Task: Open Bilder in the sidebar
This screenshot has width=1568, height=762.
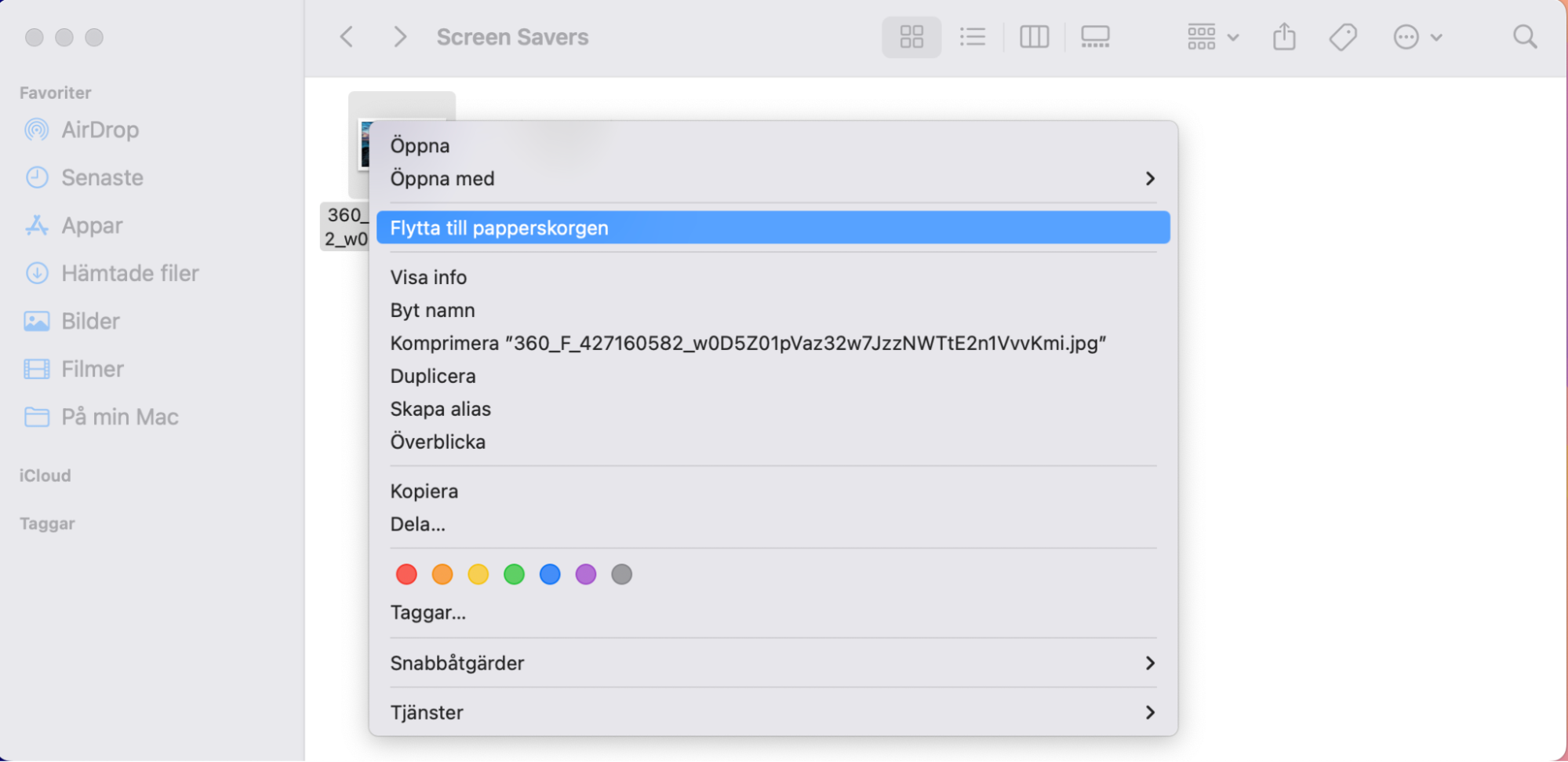Action: click(x=72, y=321)
